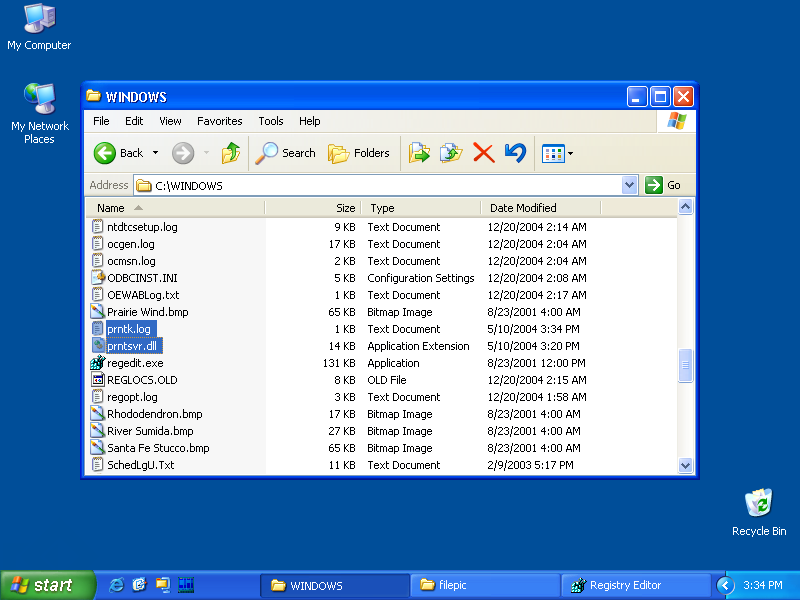The width and height of the screenshot is (800, 600).
Task: Open the Edit menu
Action: tap(134, 121)
